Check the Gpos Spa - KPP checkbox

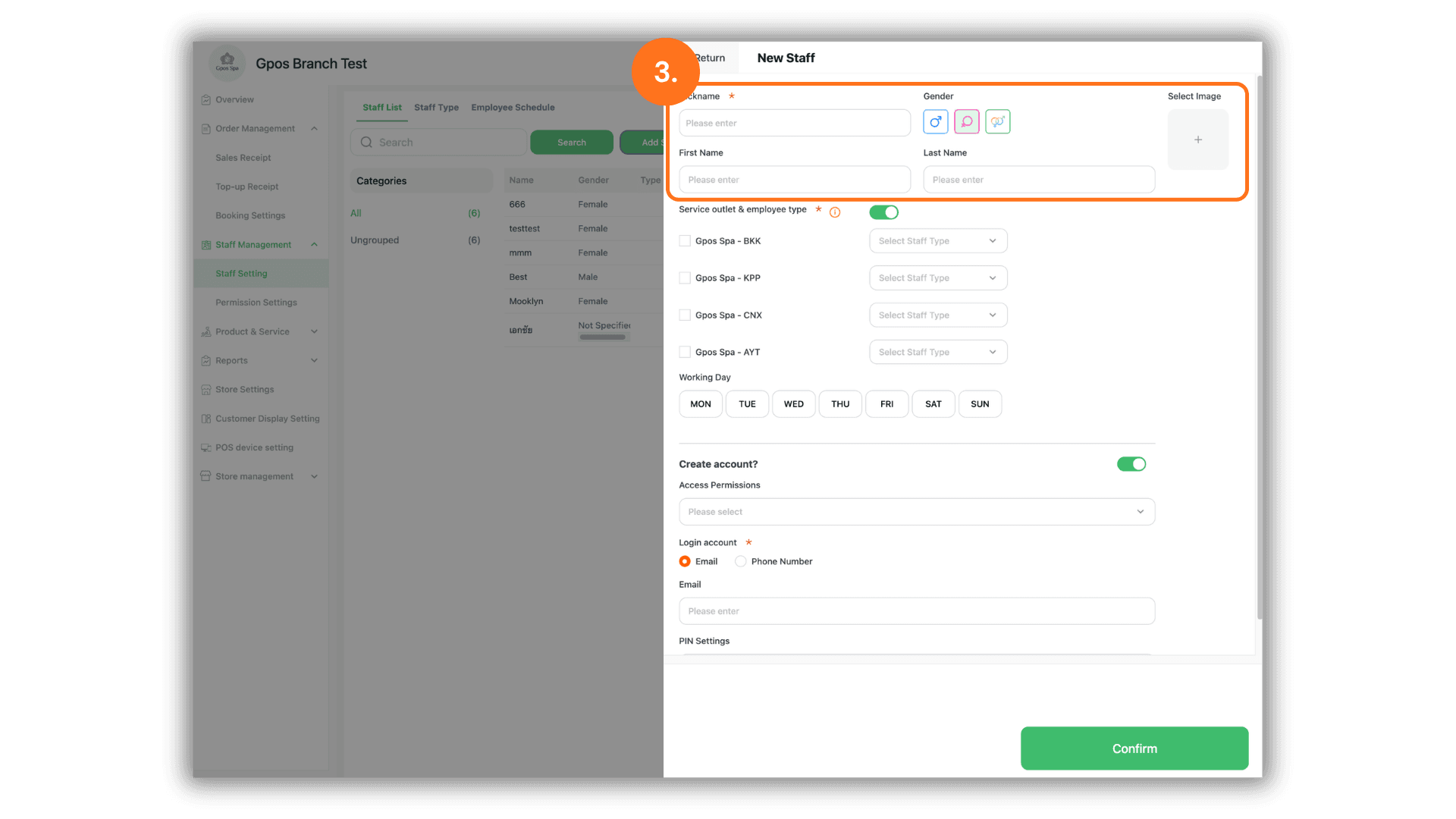point(685,278)
